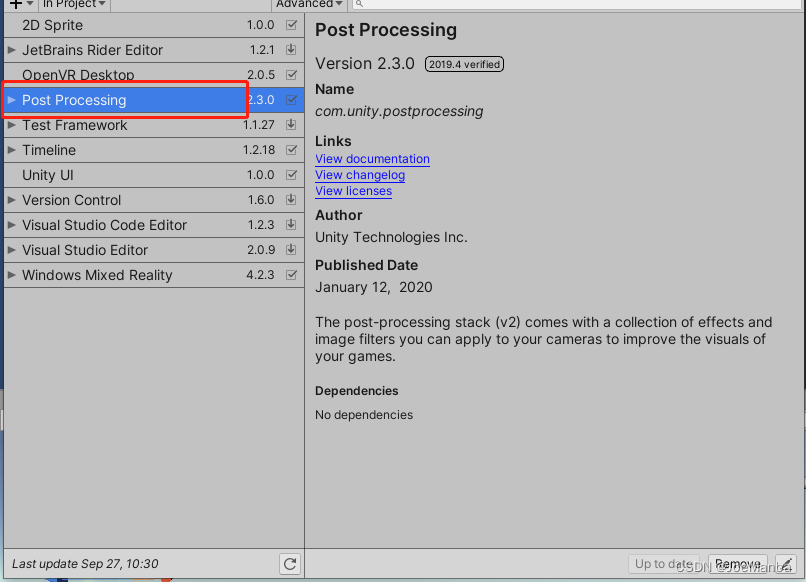Click the download icon for Test Framework
The width and height of the screenshot is (806, 582).
[290, 125]
